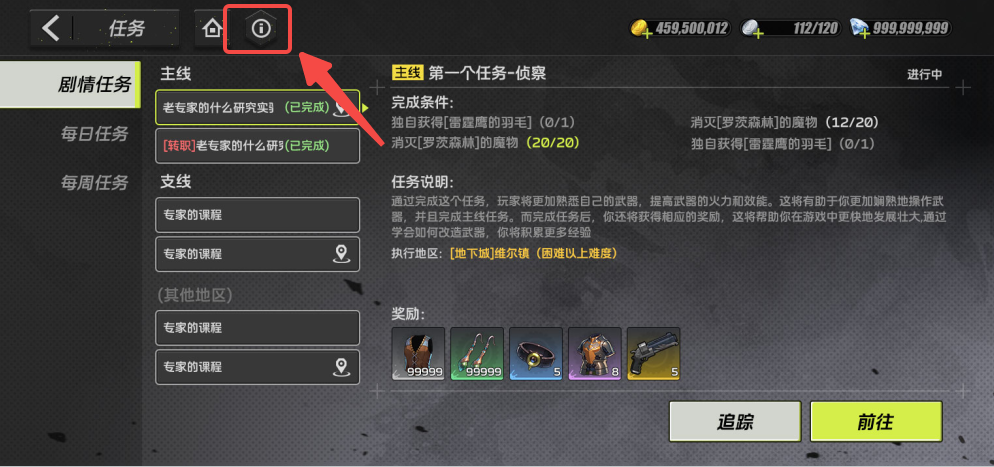This screenshot has height=467, width=994.
Task: Select the revolver gun reward item
Action: [654, 354]
